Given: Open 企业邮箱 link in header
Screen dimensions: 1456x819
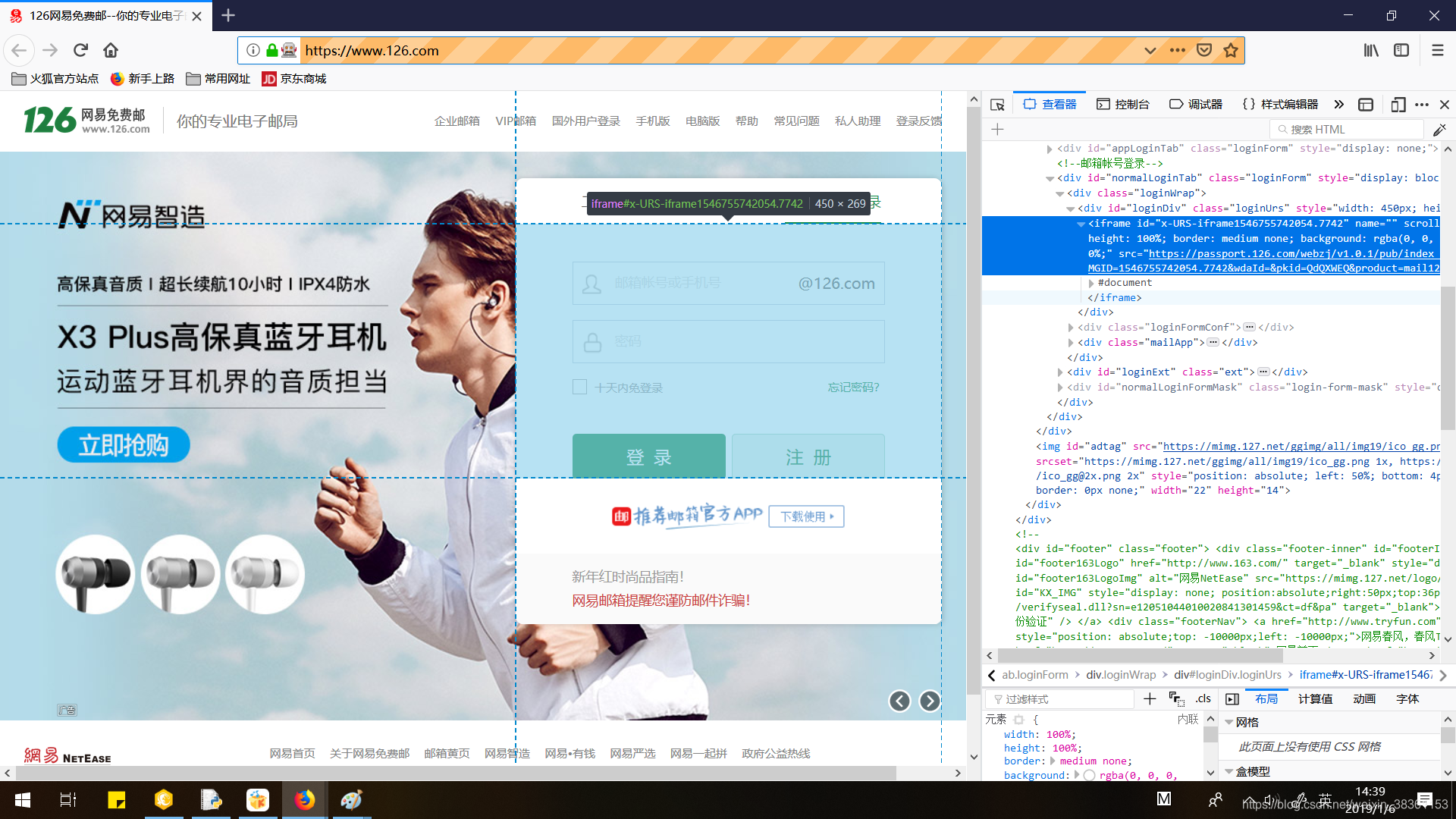Looking at the screenshot, I should point(457,121).
